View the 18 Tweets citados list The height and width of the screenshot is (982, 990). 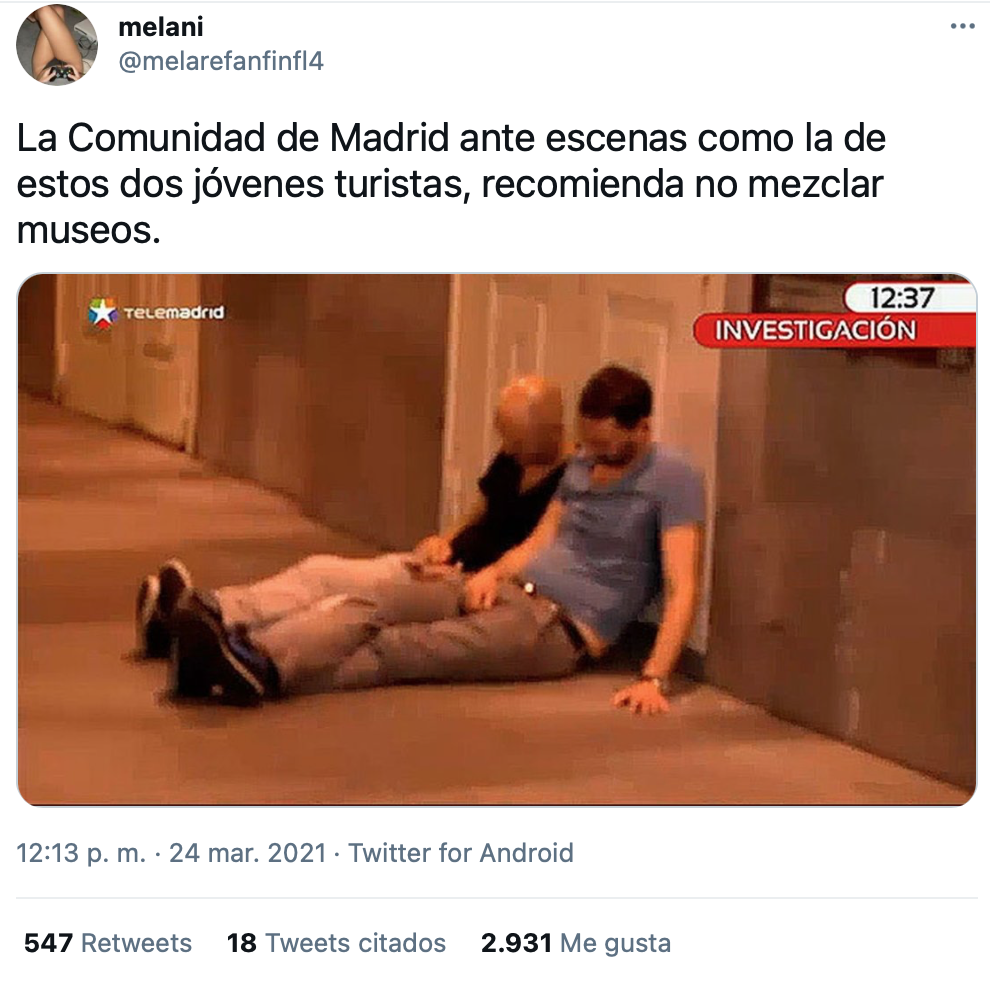(337, 943)
